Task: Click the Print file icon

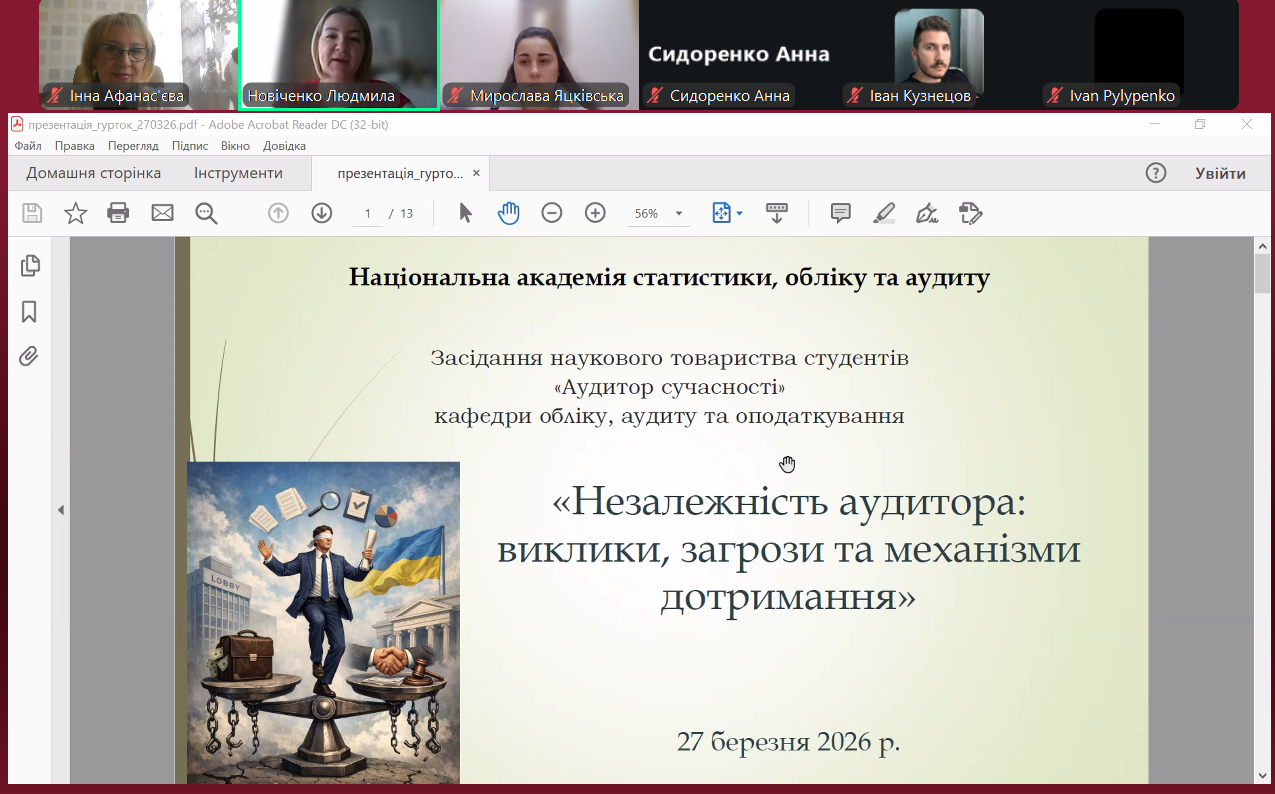Action: point(118,213)
